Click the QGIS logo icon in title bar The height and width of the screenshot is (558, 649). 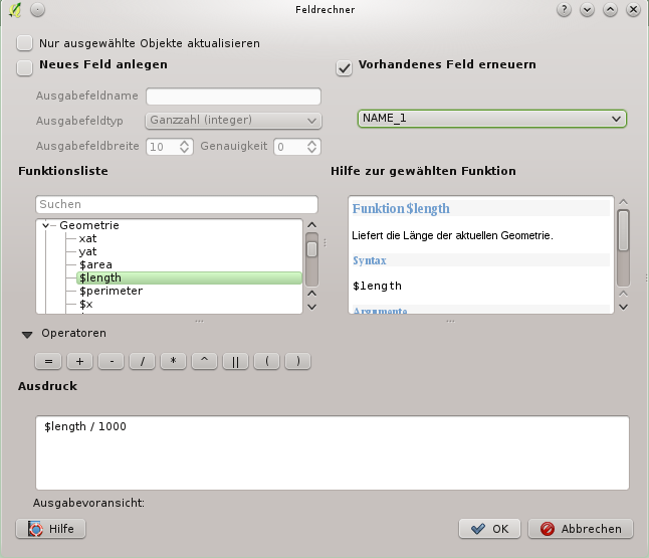pos(15,10)
